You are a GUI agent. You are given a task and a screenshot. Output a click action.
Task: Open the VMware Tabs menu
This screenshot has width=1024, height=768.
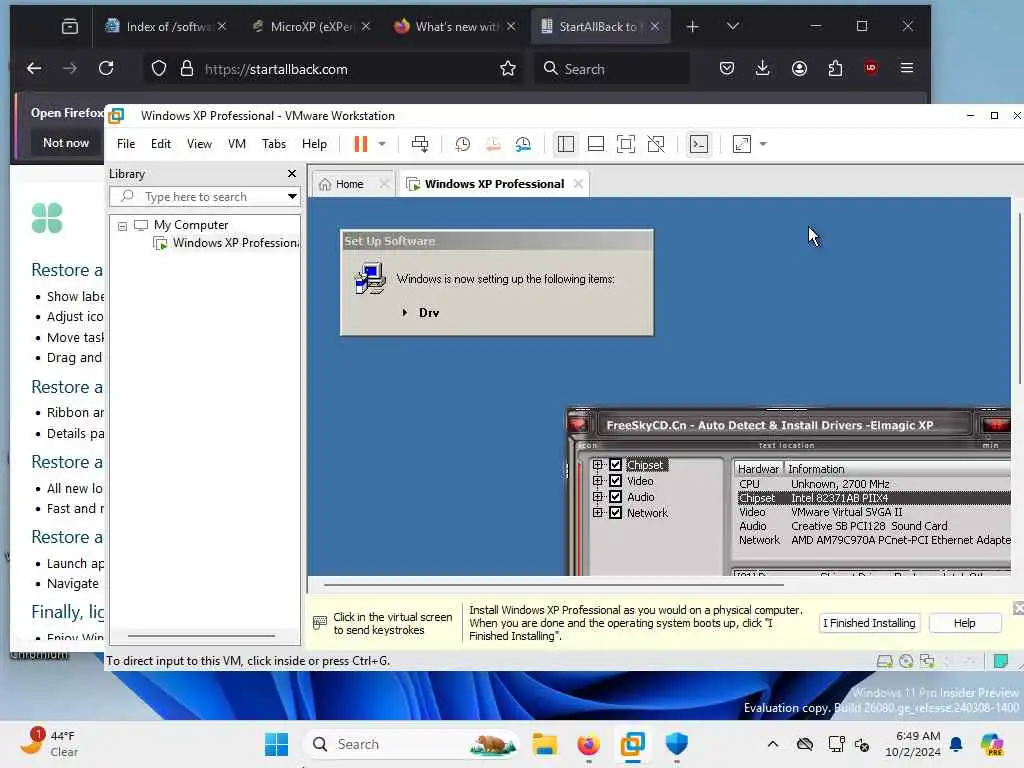[274, 144]
